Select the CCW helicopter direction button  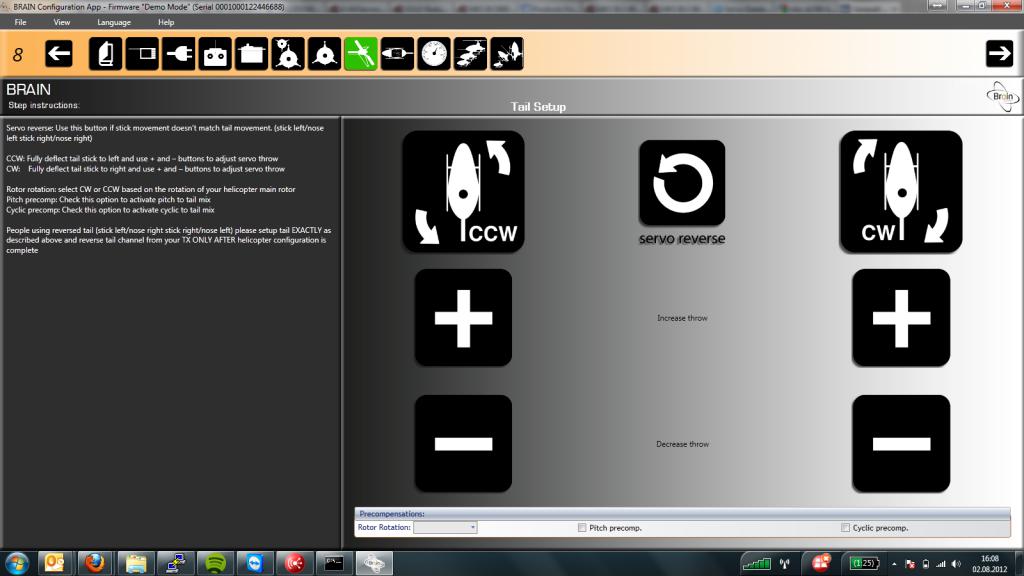click(463, 191)
